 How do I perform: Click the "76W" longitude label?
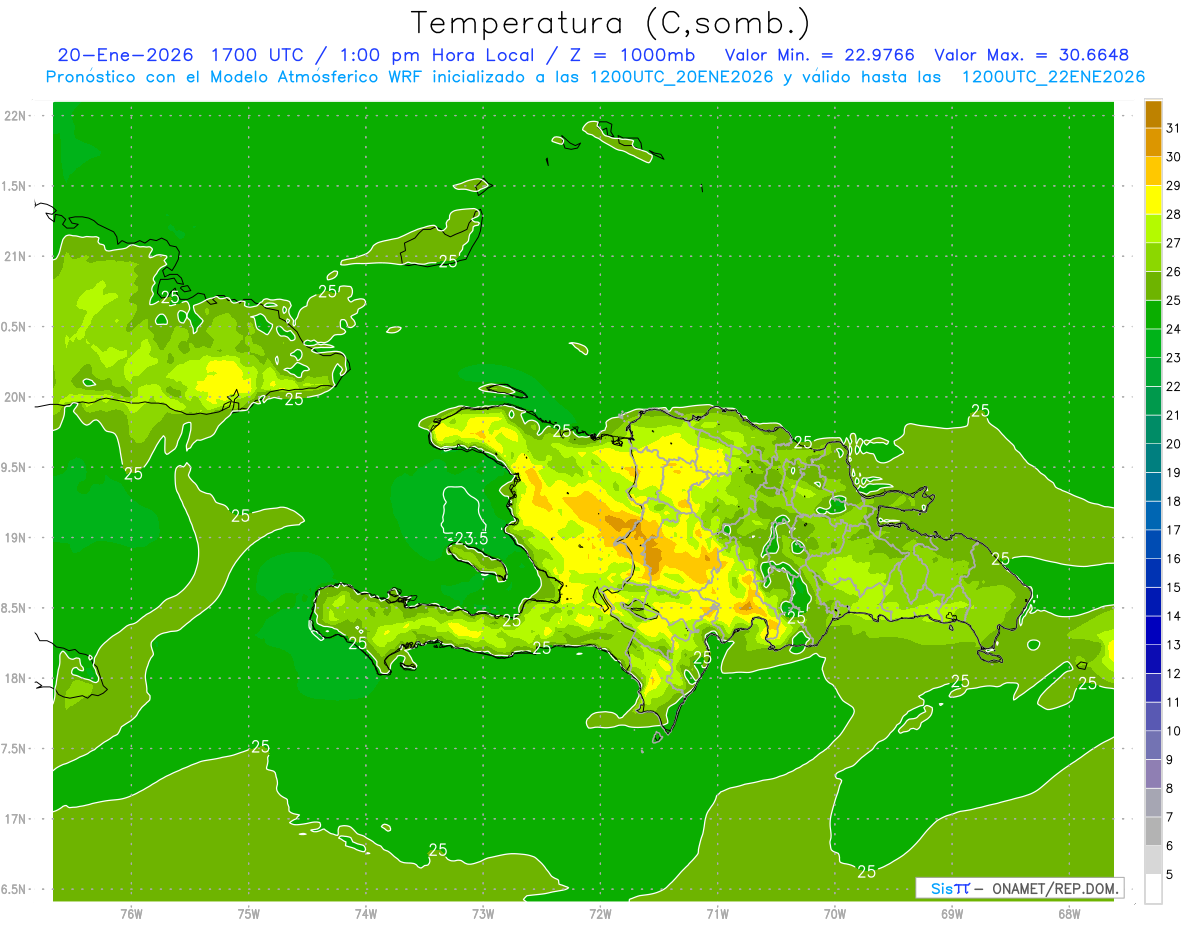[x=131, y=913]
